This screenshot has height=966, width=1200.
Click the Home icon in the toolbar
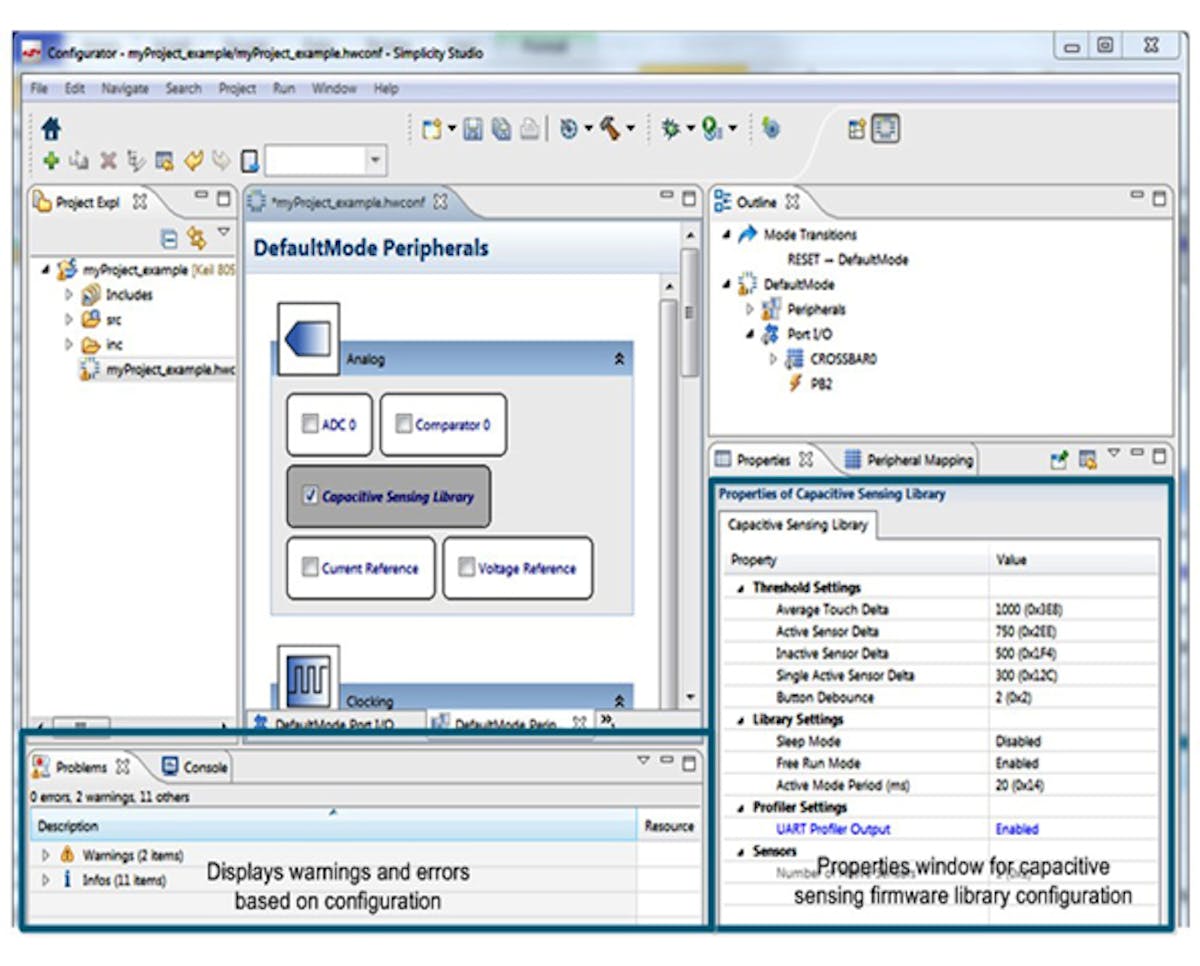tap(51, 129)
